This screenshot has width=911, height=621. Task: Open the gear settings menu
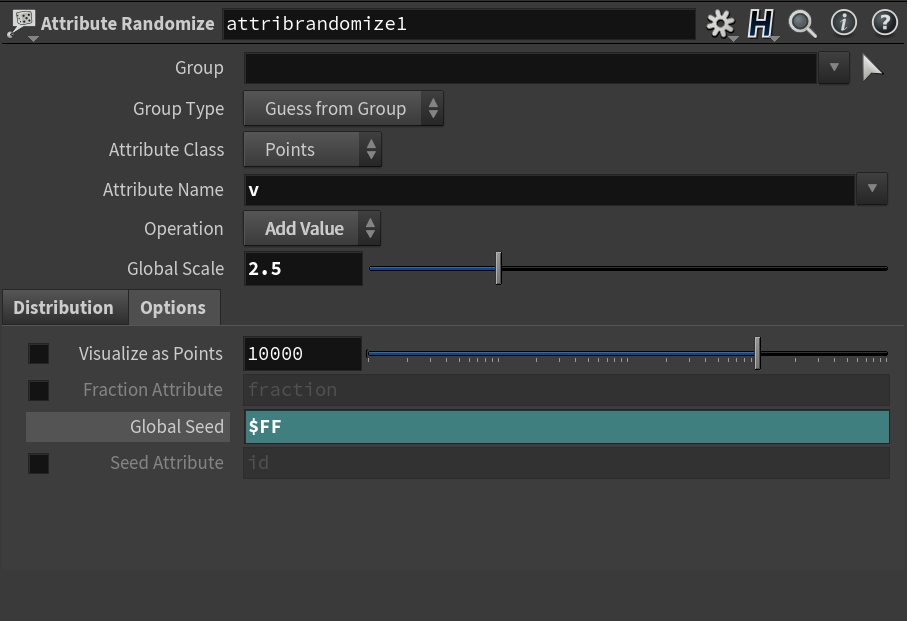point(720,24)
